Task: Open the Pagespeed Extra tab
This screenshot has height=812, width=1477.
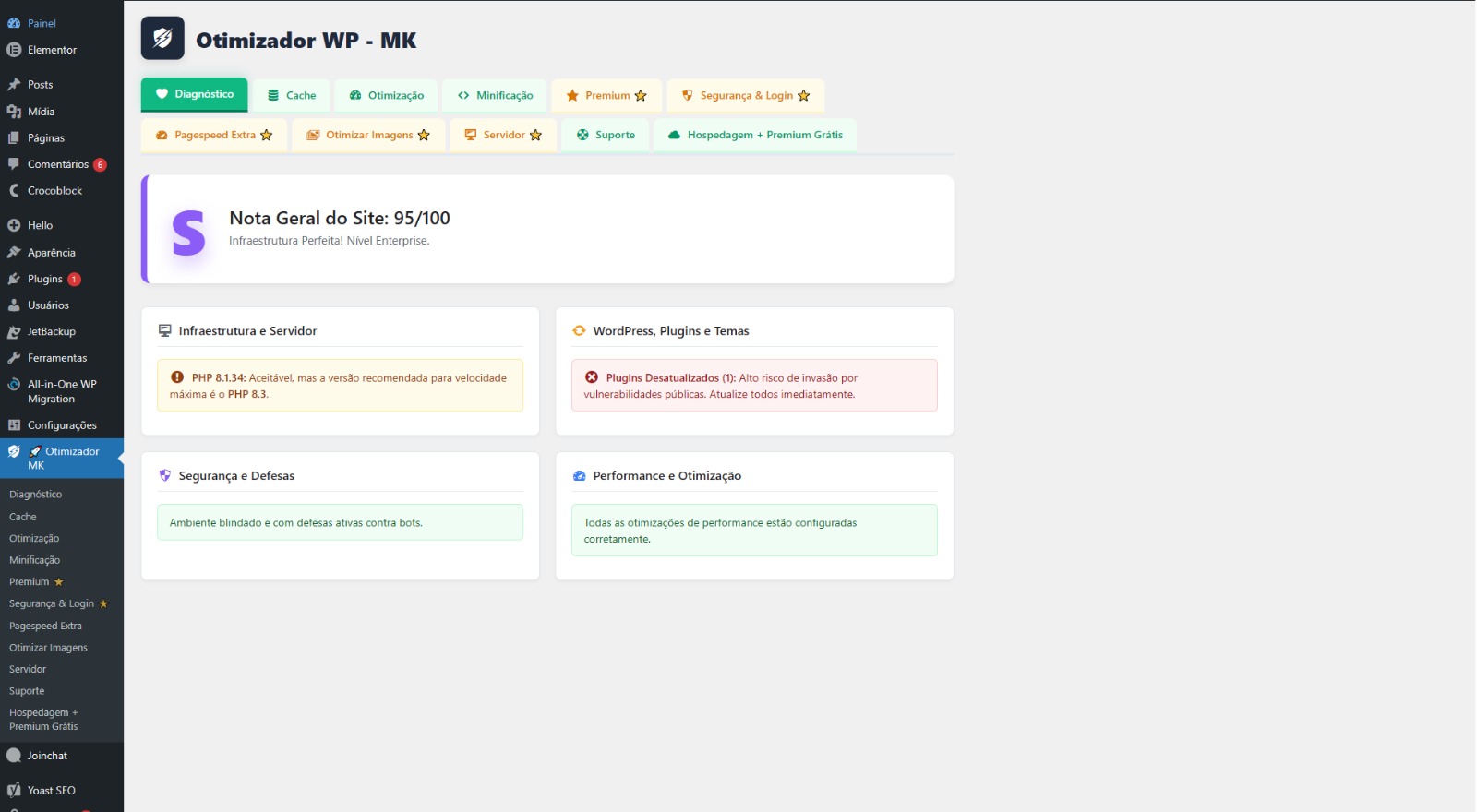Action: [214, 135]
